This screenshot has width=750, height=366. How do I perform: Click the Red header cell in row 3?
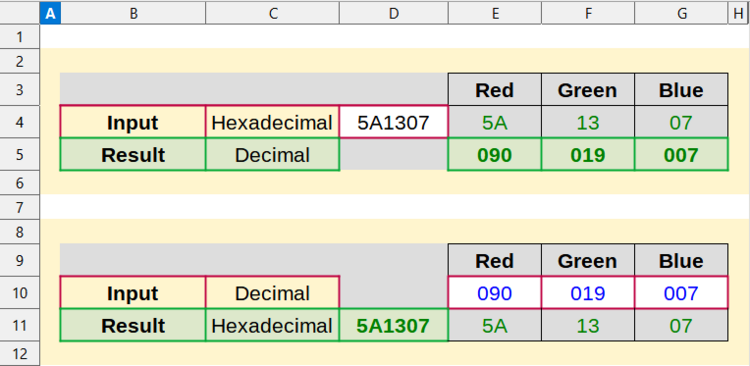(495, 89)
